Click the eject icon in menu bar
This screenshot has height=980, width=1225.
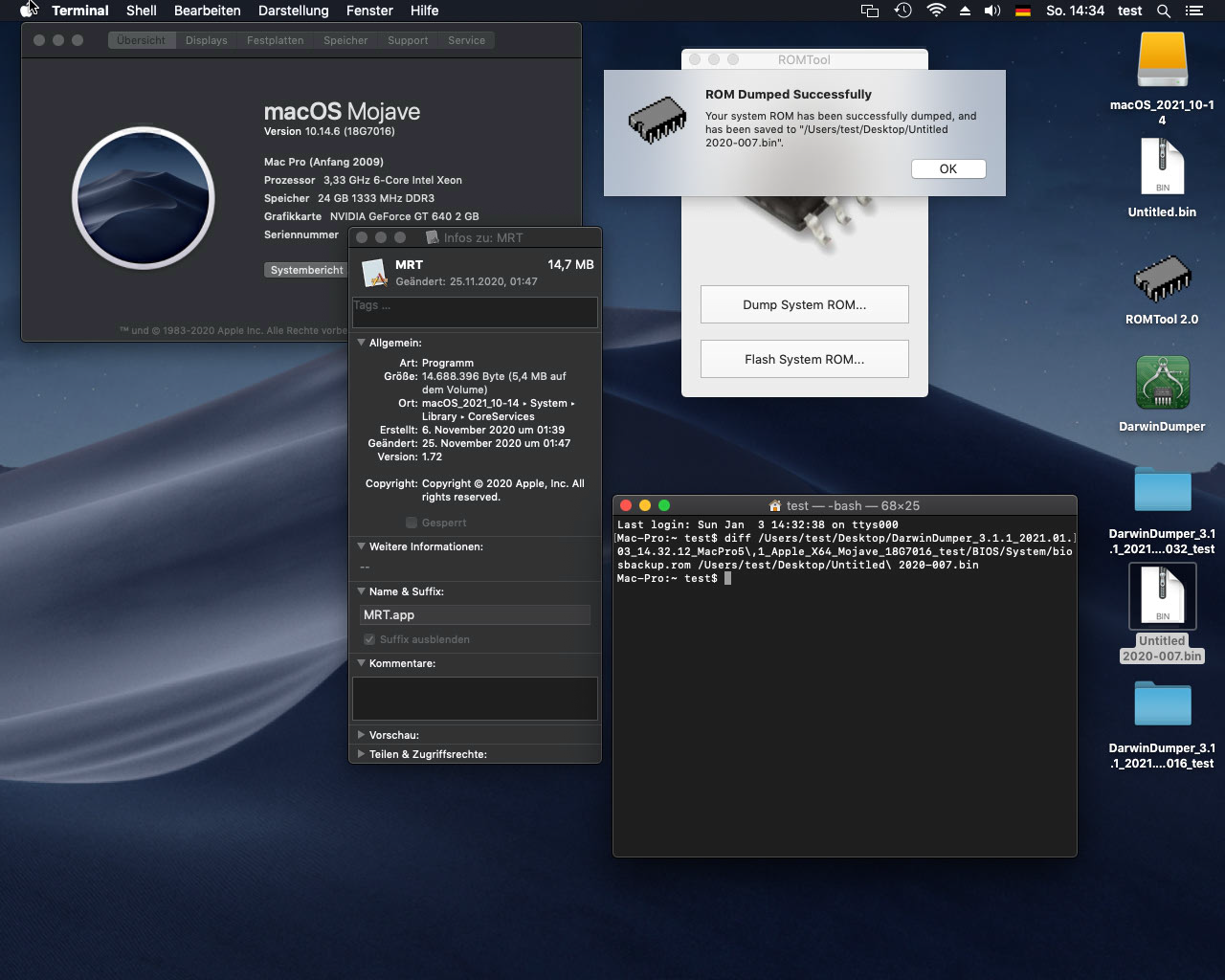pyautogui.click(x=965, y=11)
